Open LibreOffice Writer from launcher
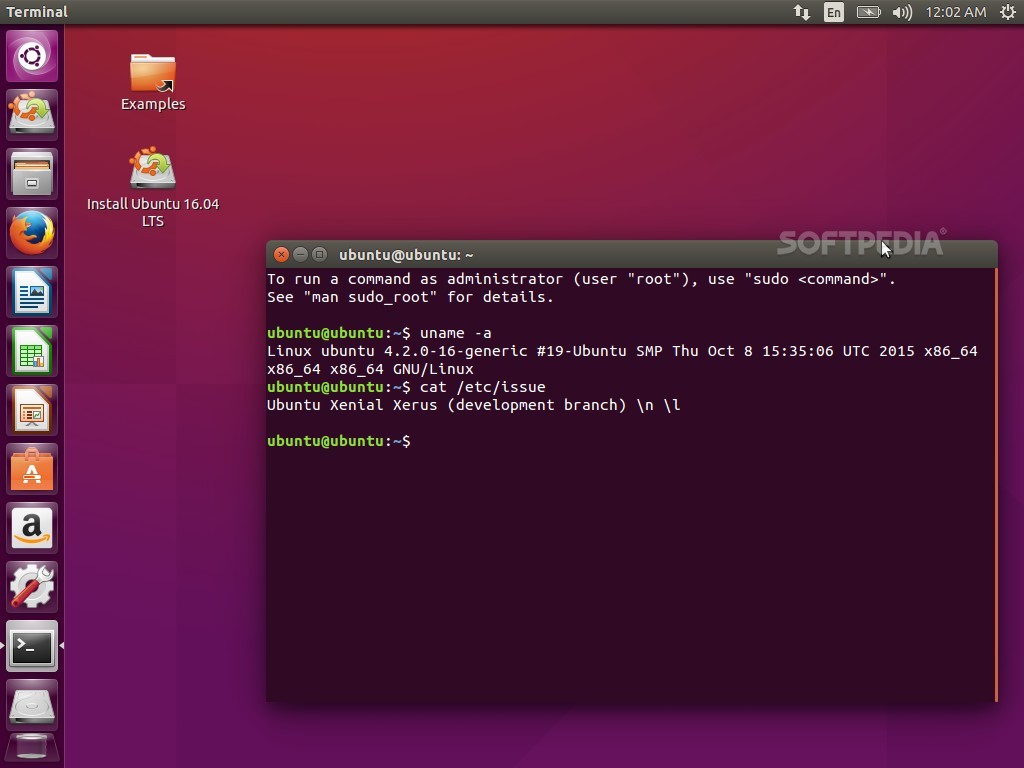 [x=32, y=292]
